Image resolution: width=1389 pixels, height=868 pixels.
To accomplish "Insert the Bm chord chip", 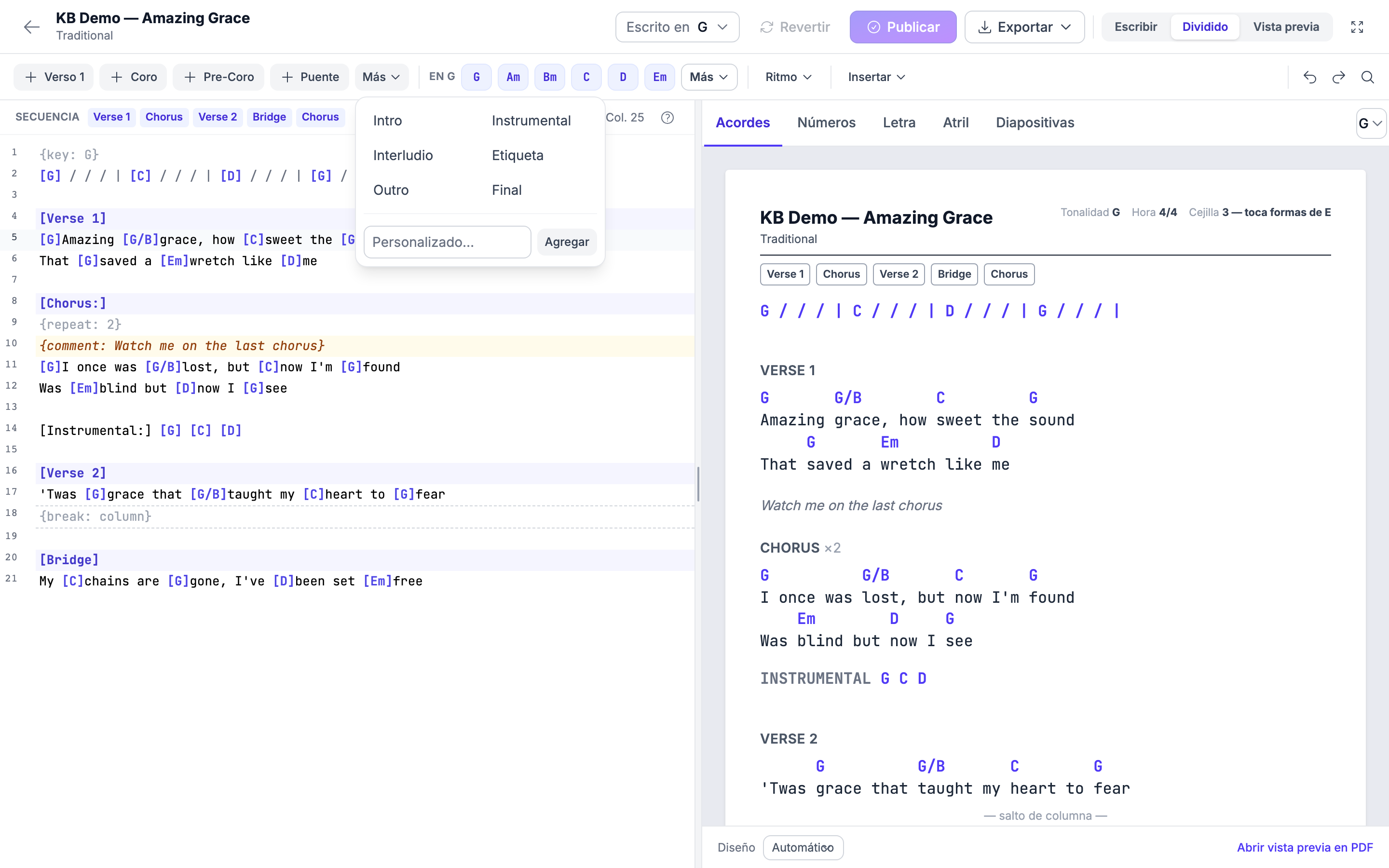I will (550, 77).
